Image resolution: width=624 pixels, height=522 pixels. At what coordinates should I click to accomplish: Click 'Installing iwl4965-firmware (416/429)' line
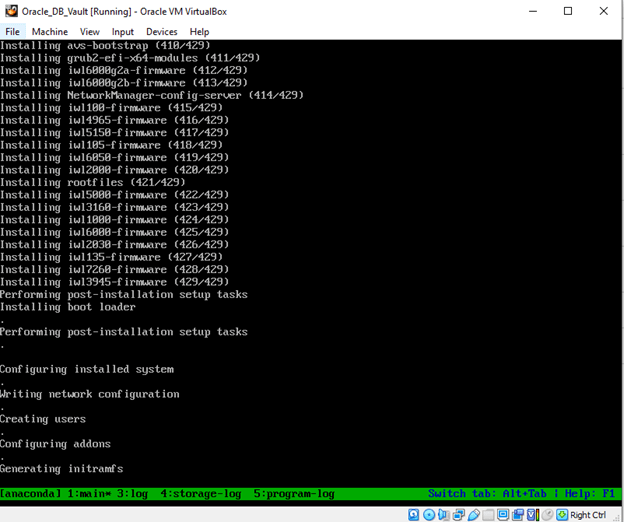pyautogui.click(x=115, y=120)
